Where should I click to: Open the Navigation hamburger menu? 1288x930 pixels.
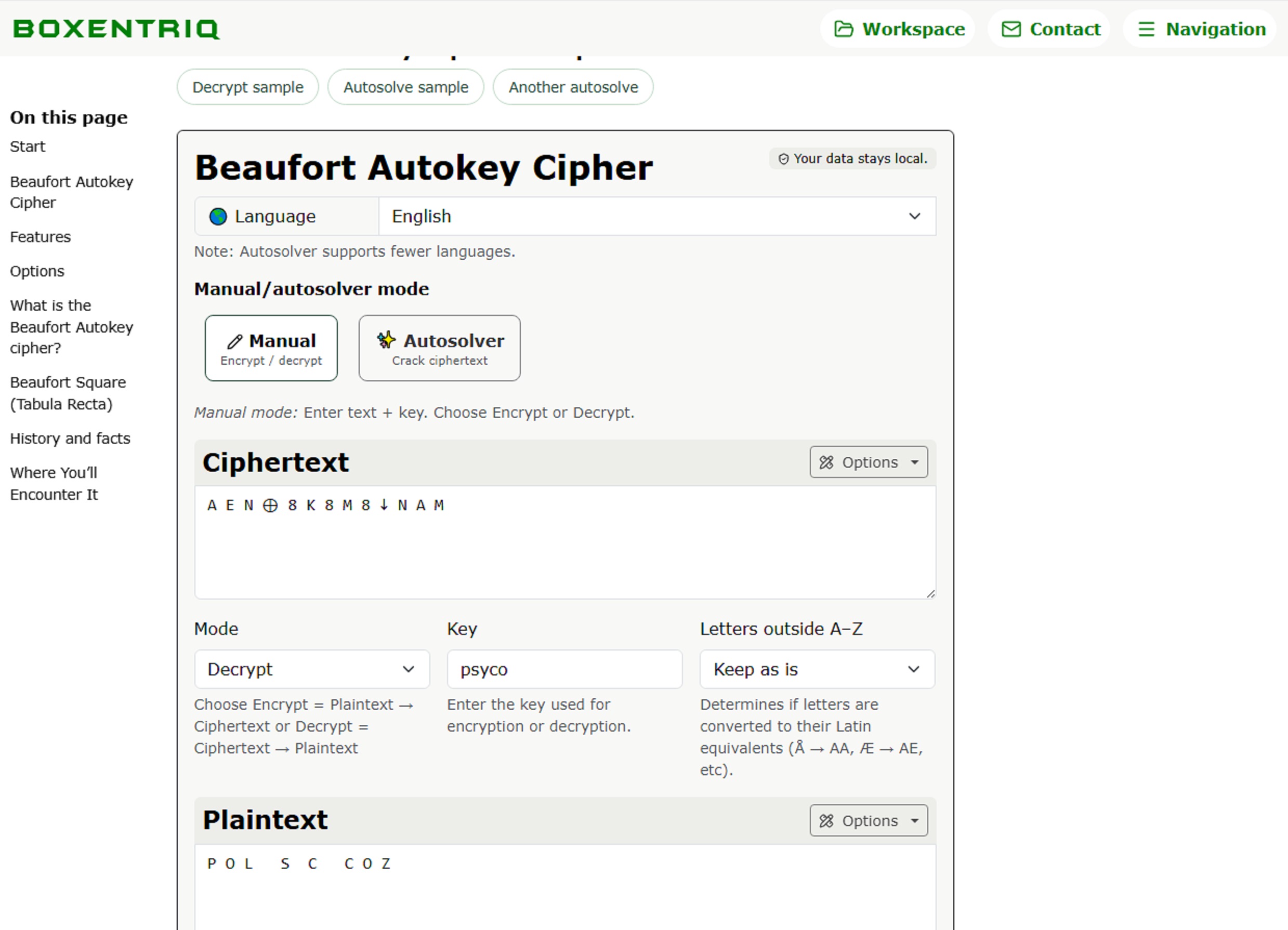(1146, 29)
